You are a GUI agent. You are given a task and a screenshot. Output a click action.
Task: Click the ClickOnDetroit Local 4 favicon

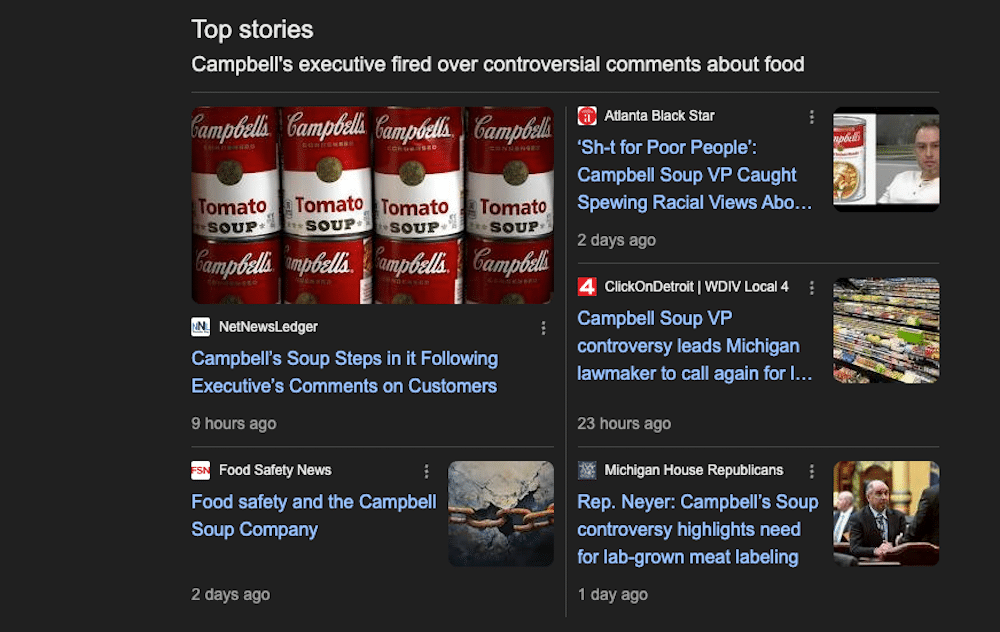(x=587, y=287)
